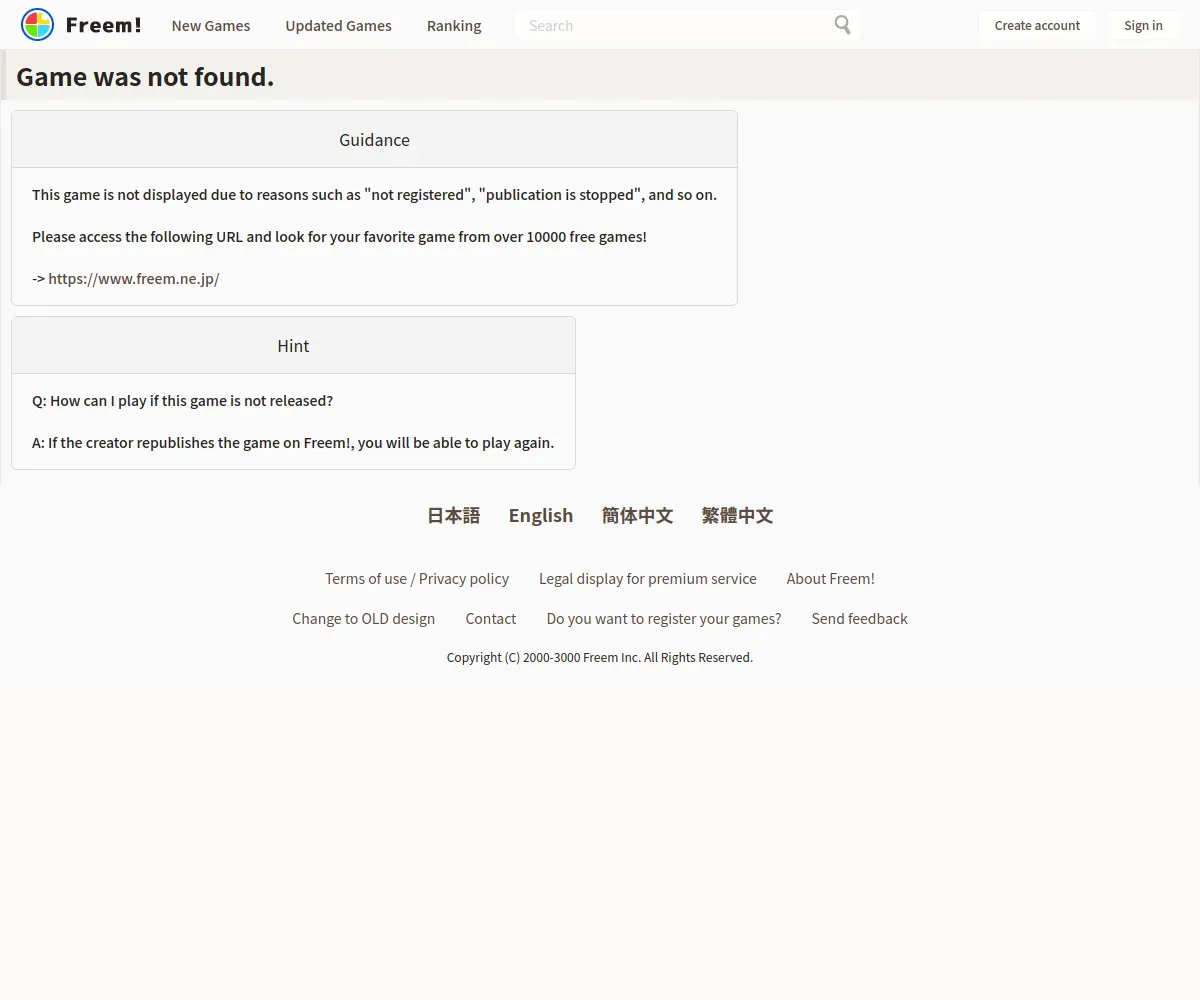Click the Sign in button
1200x1000 pixels.
tap(1143, 25)
